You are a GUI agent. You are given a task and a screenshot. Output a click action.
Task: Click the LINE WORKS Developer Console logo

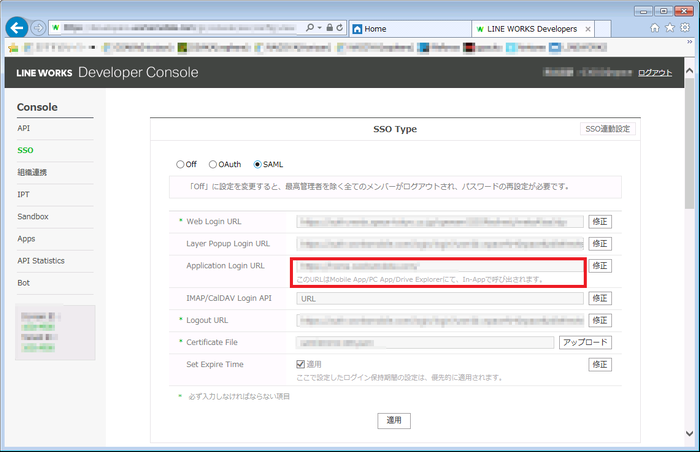(x=107, y=72)
